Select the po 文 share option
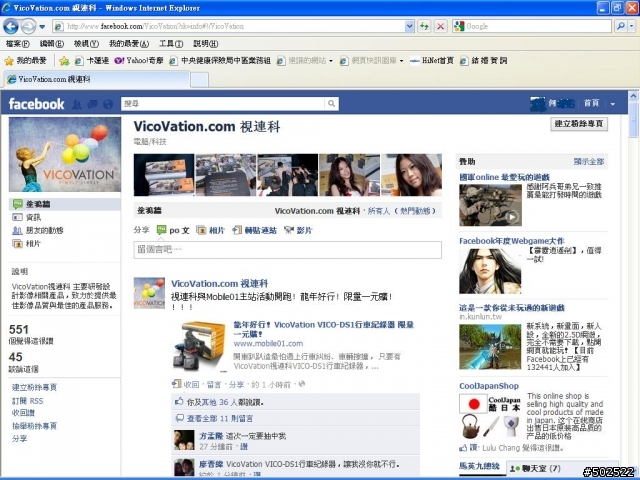 173,230
